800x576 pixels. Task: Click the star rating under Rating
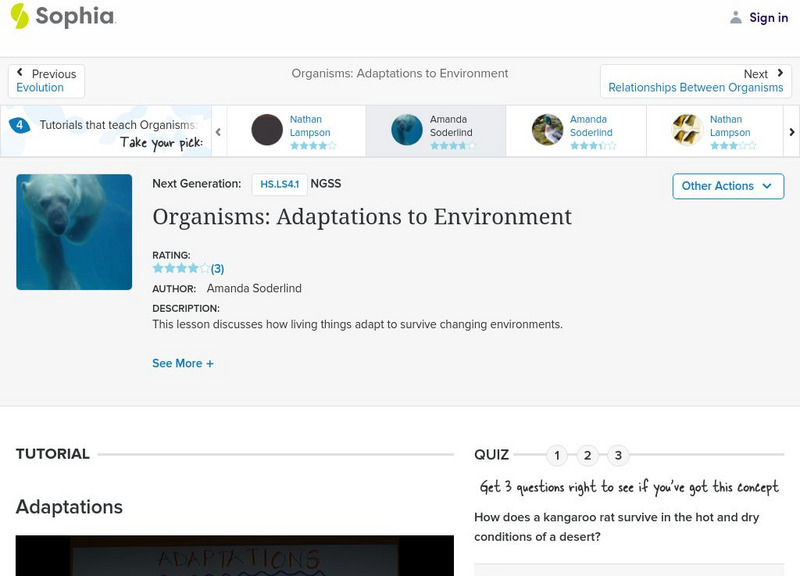pos(180,268)
